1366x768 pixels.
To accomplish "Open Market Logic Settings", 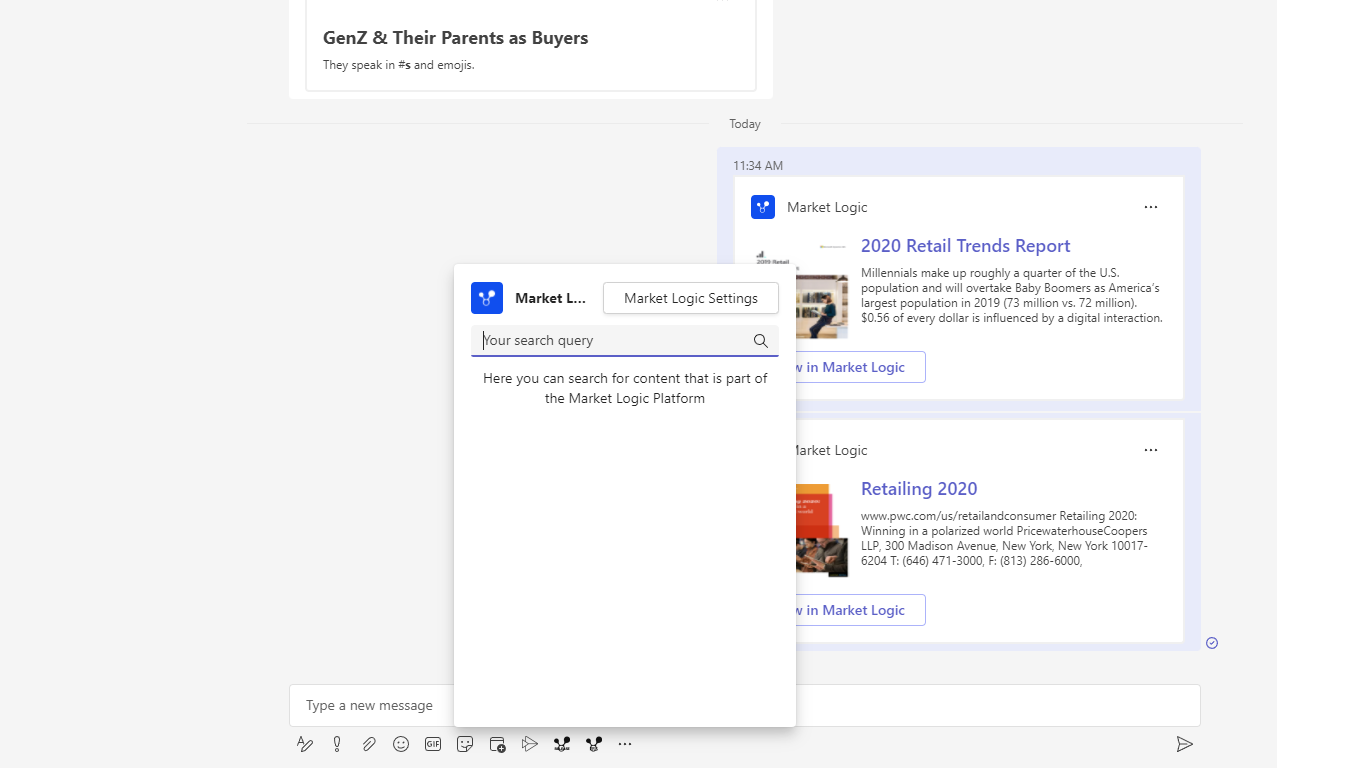I will point(690,298).
